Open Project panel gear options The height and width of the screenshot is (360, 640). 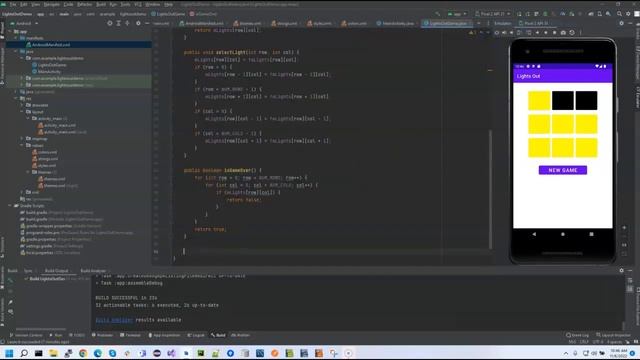[x=138, y=23]
